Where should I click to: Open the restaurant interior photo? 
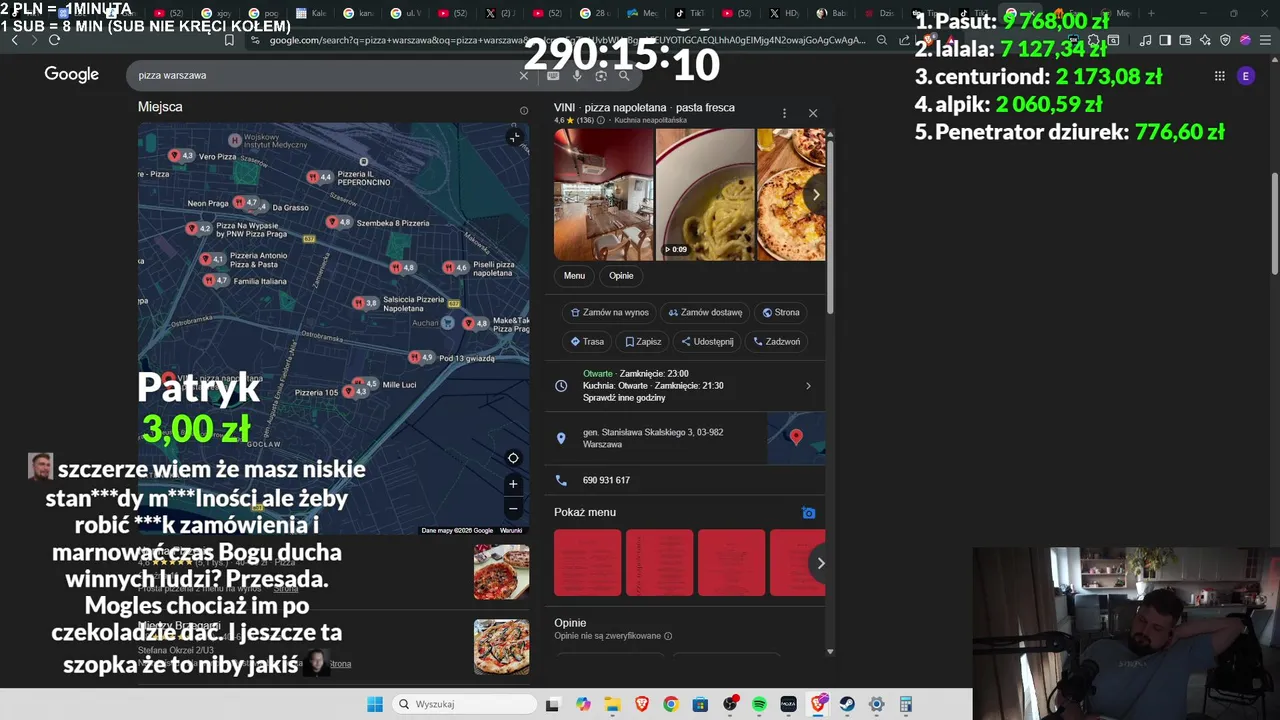[x=603, y=194]
